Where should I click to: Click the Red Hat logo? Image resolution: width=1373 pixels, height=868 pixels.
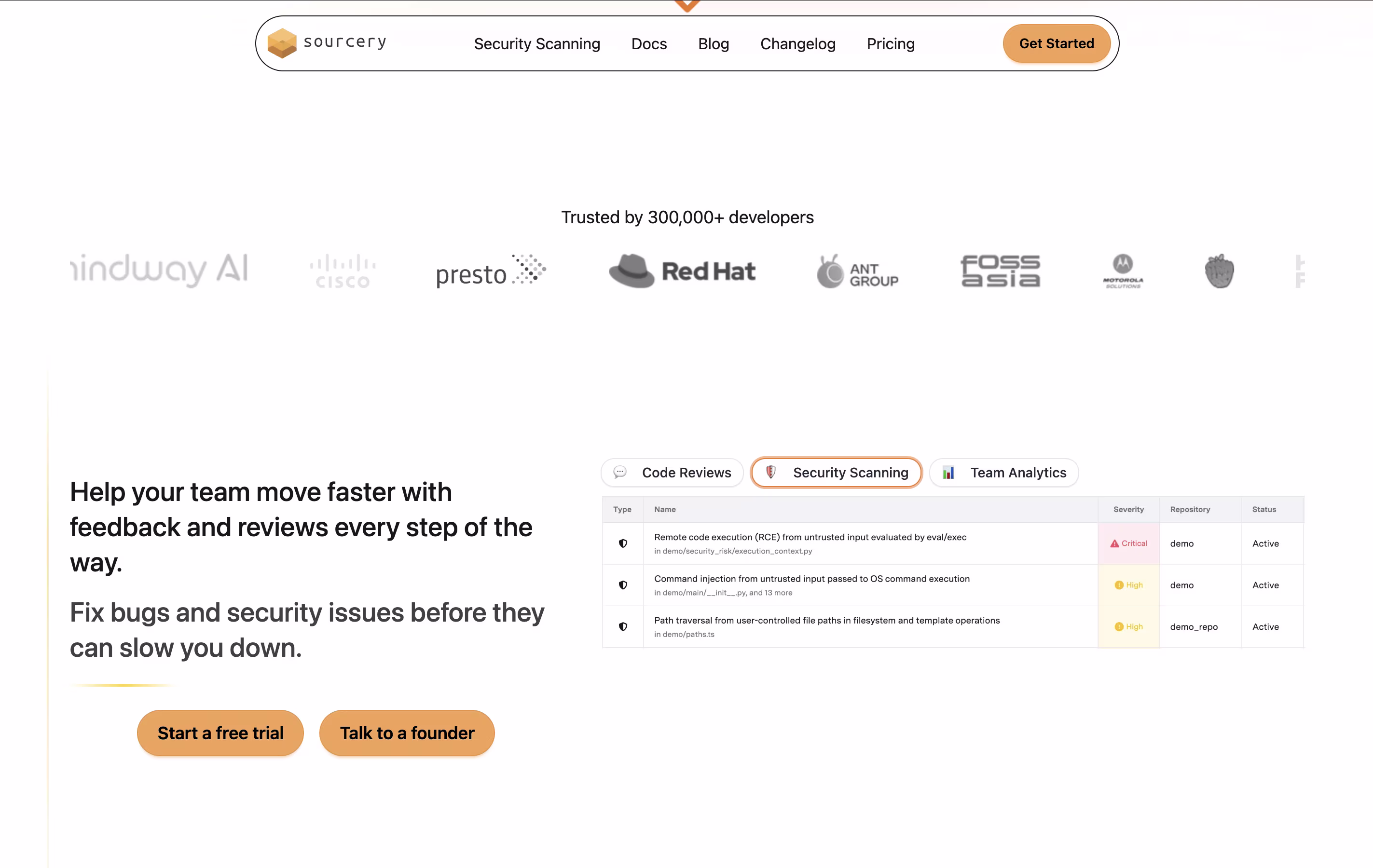(682, 271)
